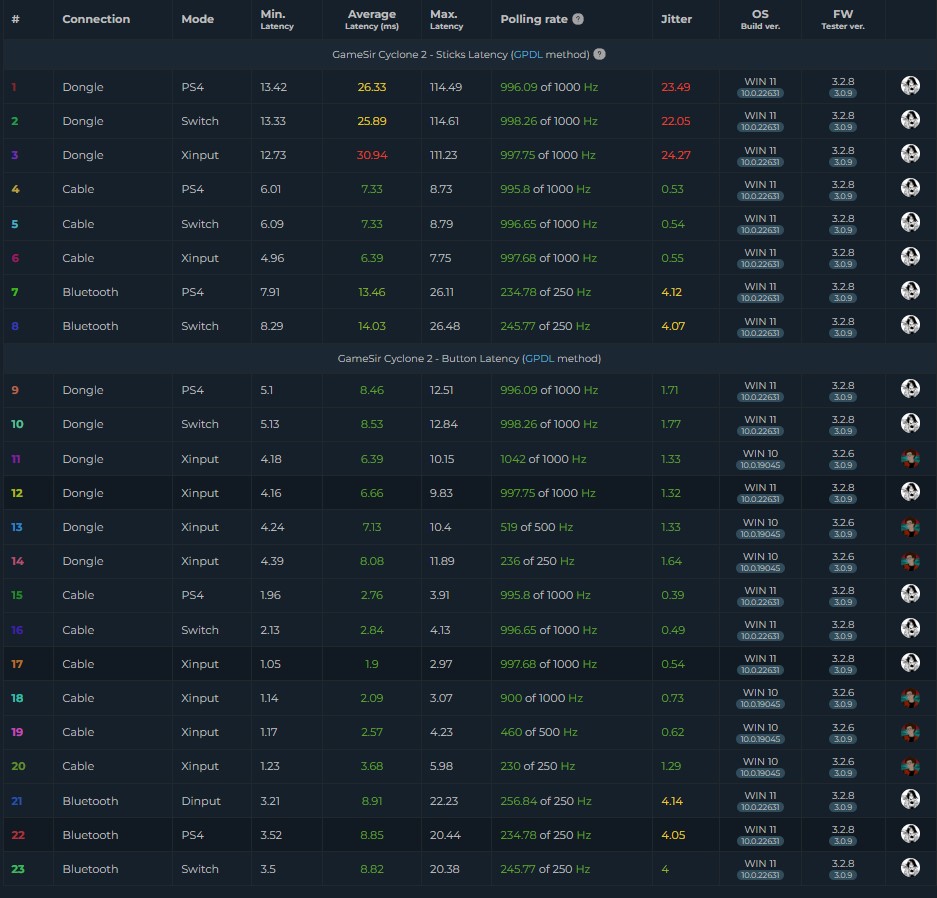Click tester avatar in row 15

(910, 593)
